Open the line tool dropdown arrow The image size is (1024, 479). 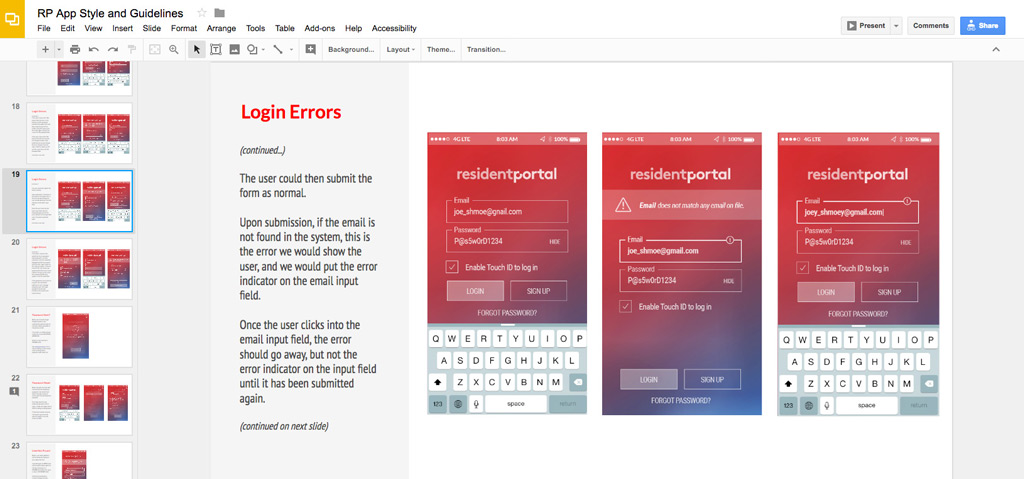pyautogui.click(x=291, y=49)
